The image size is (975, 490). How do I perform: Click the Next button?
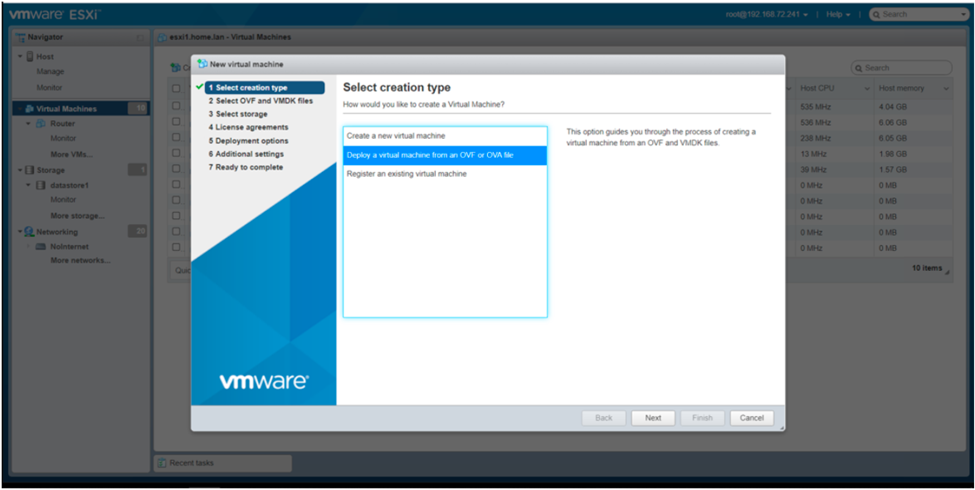pos(653,418)
